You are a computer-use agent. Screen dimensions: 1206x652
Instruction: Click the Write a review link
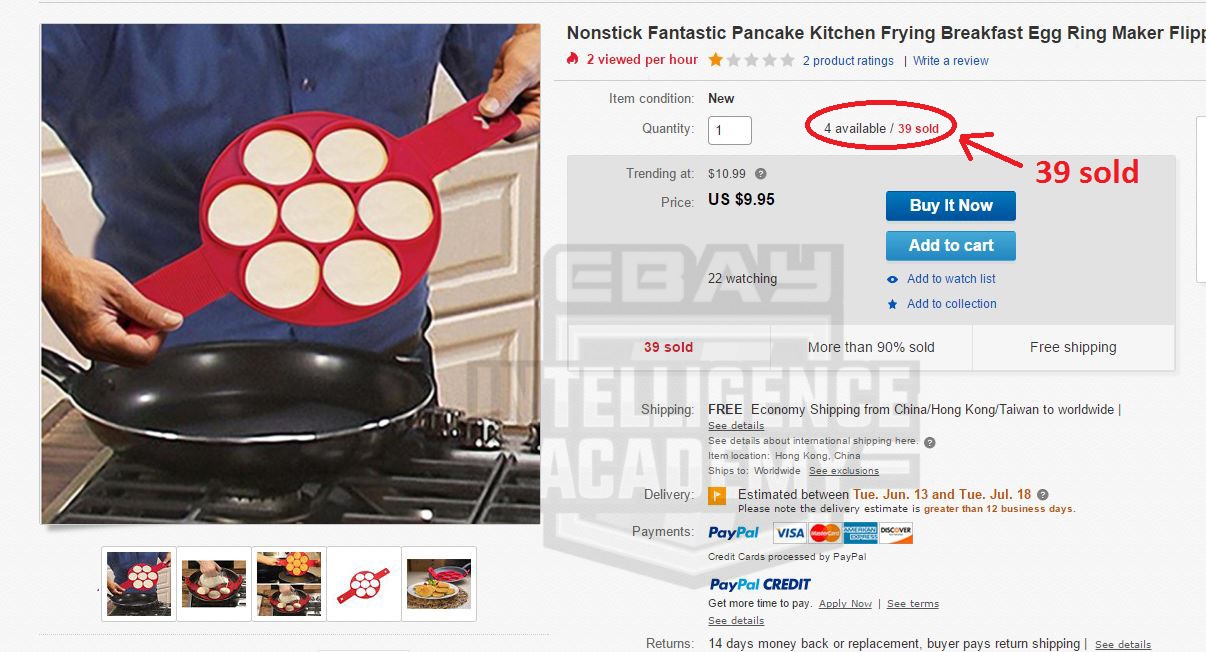tap(951, 61)
